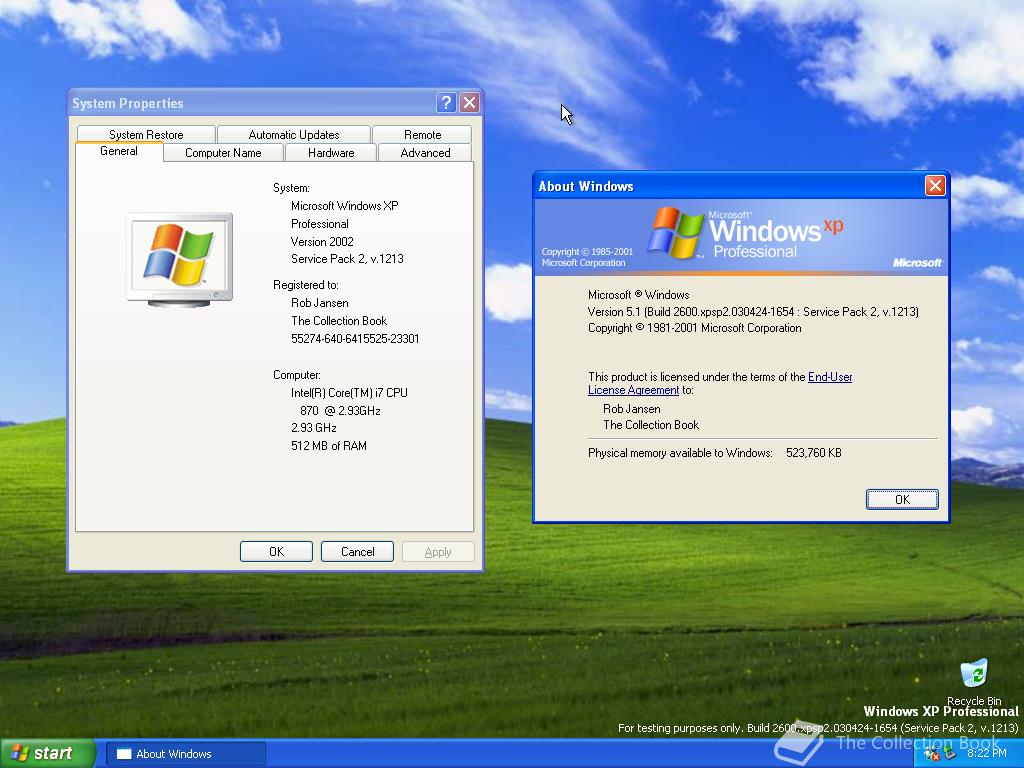Click the Apply button in System Properties

pos(438,551)
